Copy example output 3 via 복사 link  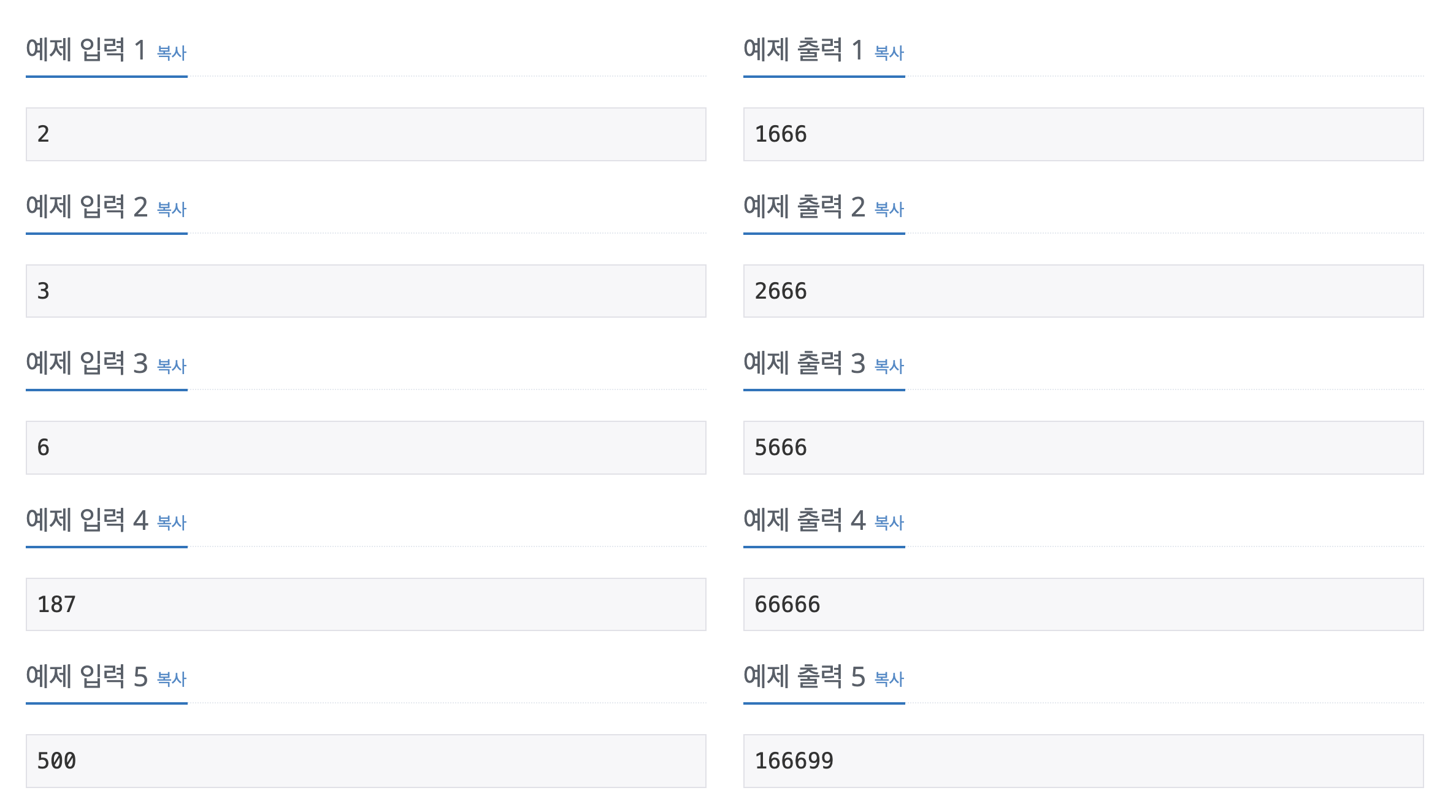pyautogui.click(x=889, y=366)
